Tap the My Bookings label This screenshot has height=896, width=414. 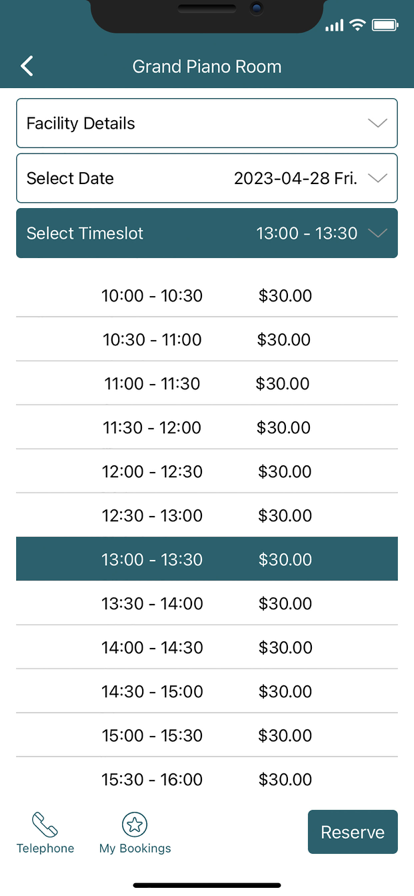(135, 848)
